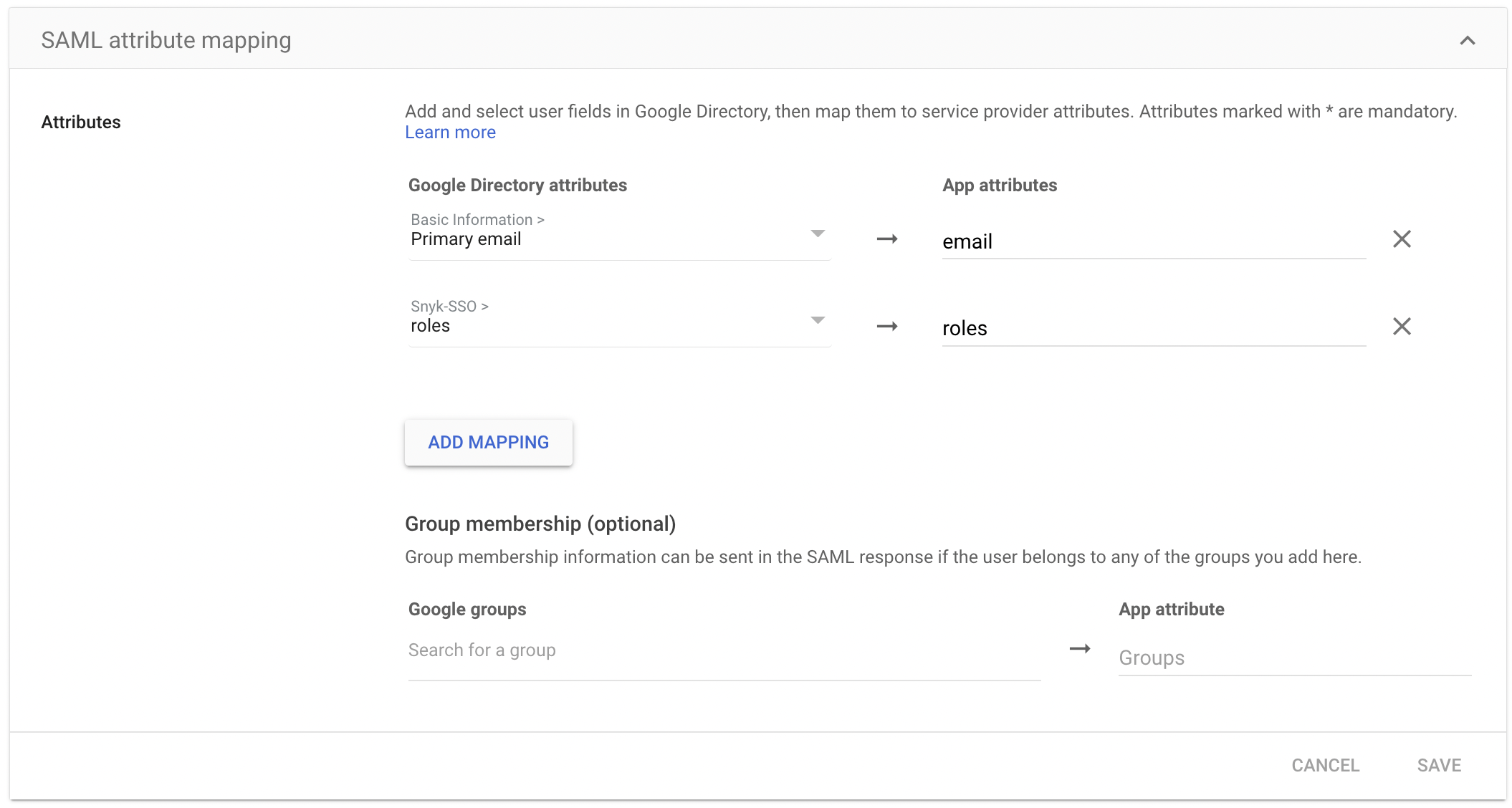
Task: Cancel the attribute mapping edits
Action: point(1325,765)
